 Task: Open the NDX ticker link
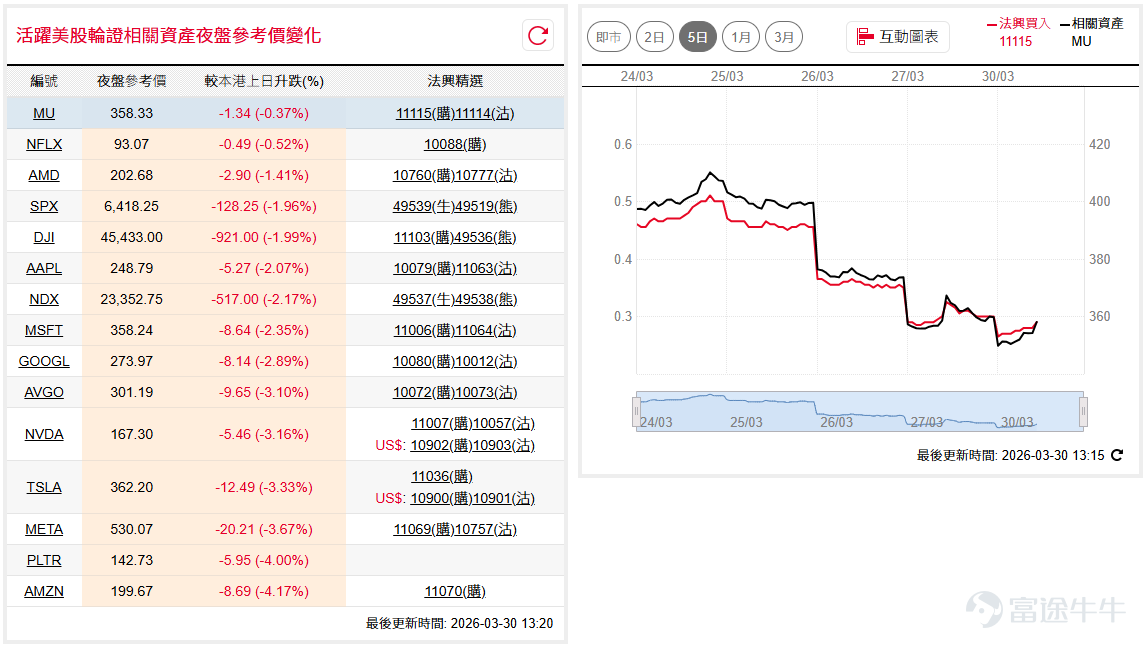[x=44, y=299]
